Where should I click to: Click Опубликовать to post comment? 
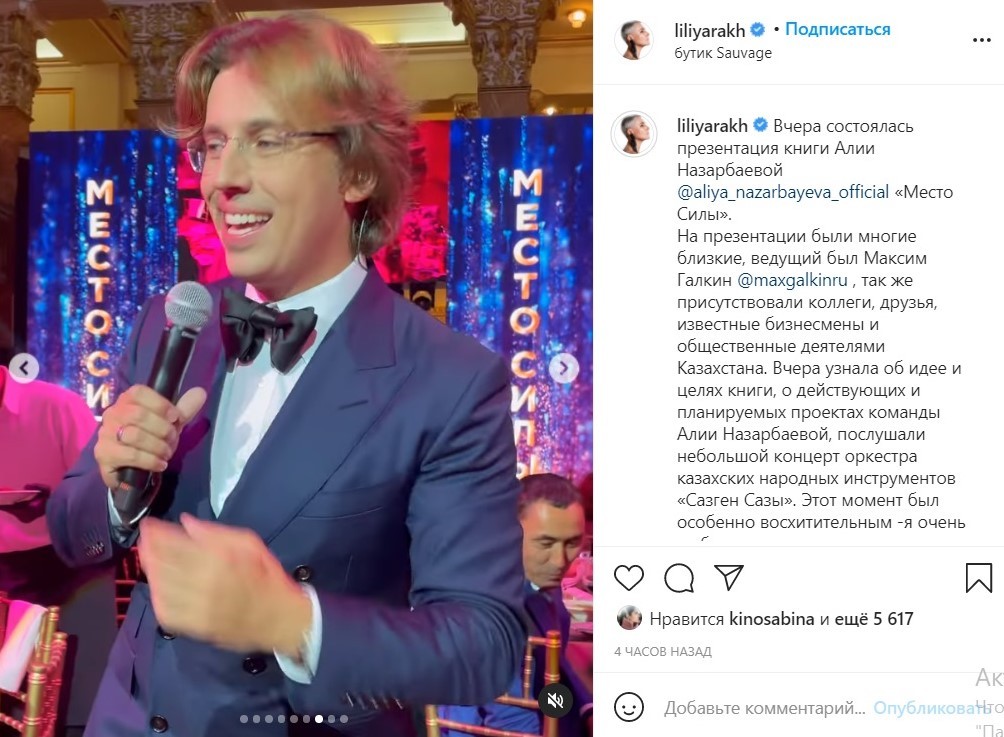932,708
